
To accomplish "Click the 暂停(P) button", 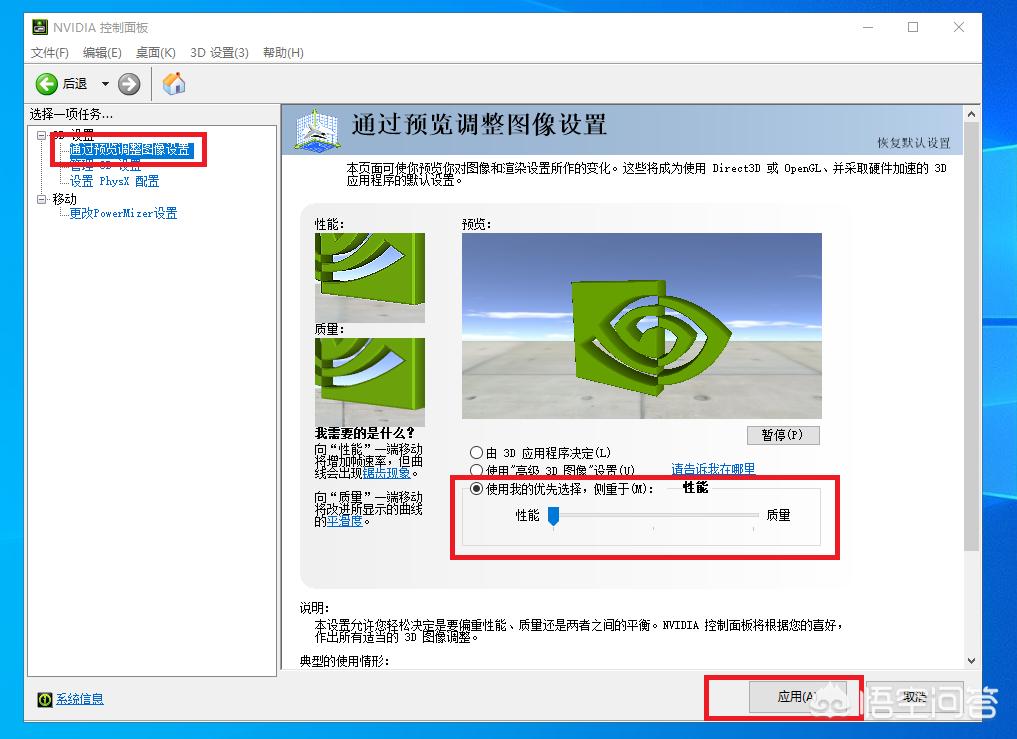I will pyautogui.click(x=783, y=435).
